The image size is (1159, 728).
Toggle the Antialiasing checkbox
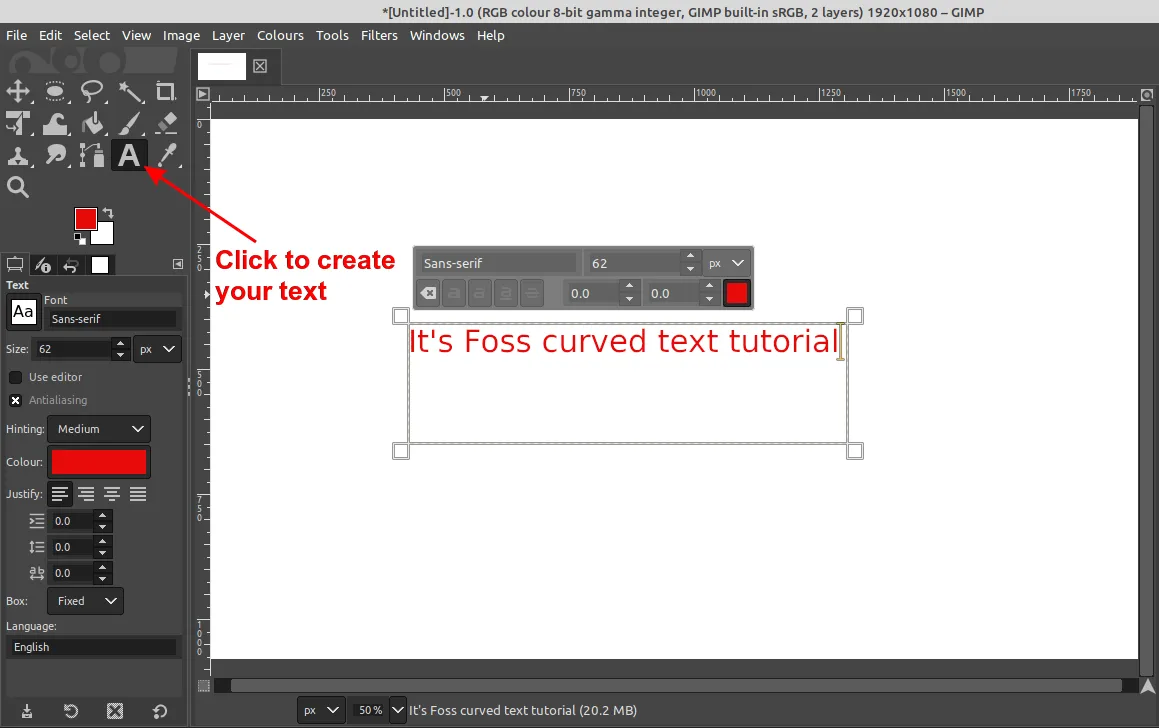pos(16,400)
